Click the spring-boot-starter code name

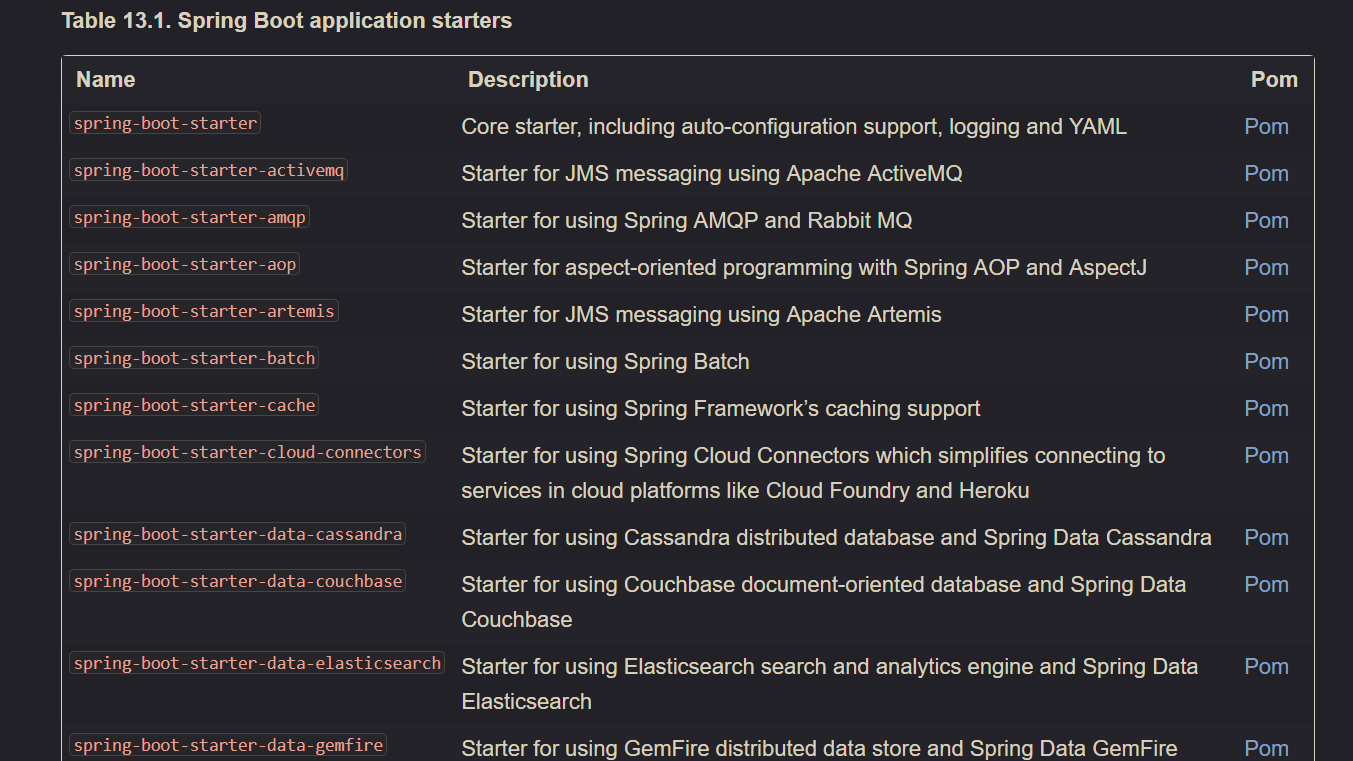point(165,123)
